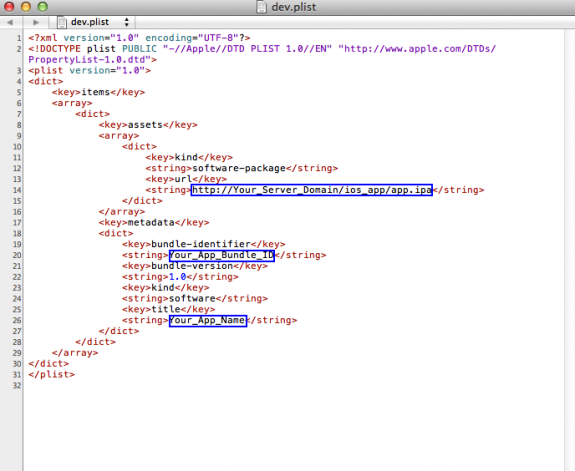
Task: Click the DOCTYPE plist declaration on line 2
Action: pos(262,49)
